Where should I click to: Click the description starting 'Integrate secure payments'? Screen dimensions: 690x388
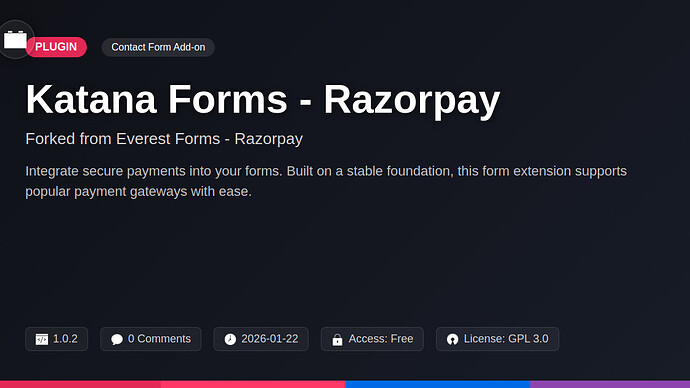326,181
